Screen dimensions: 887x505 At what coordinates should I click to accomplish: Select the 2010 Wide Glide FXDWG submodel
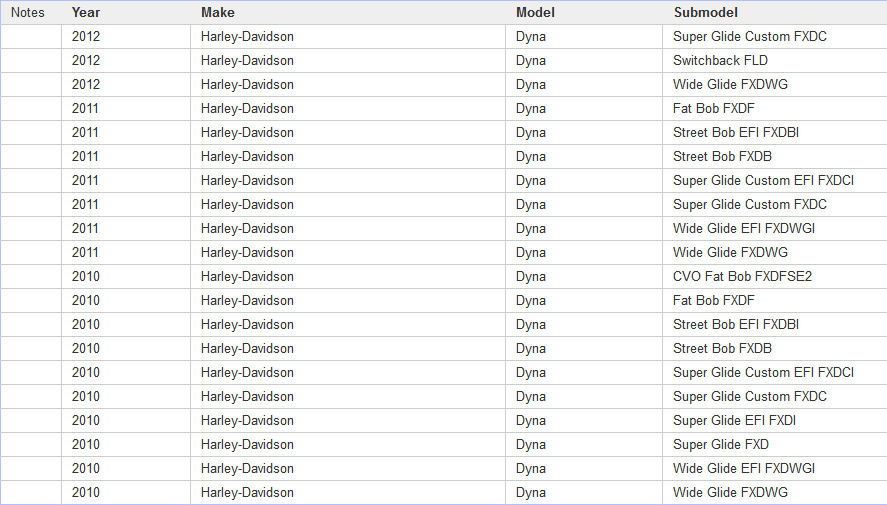point(730,492)
